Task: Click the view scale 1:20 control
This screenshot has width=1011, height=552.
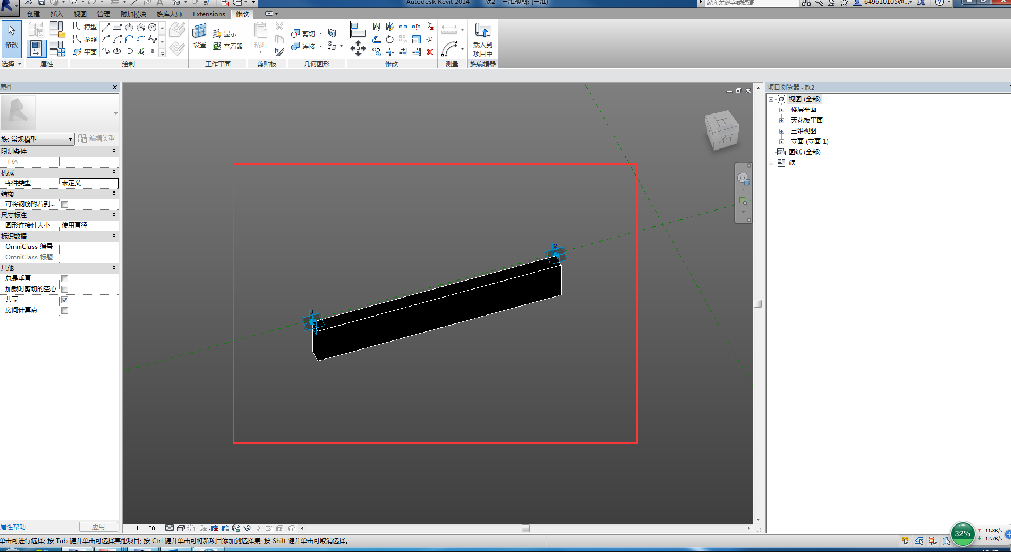Action: [144, 528]
